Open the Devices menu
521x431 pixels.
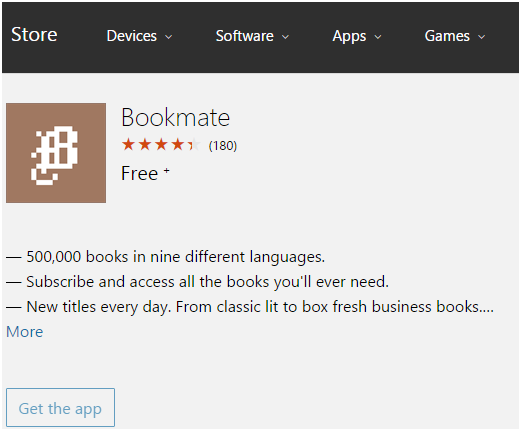click(x=139, y=36)
